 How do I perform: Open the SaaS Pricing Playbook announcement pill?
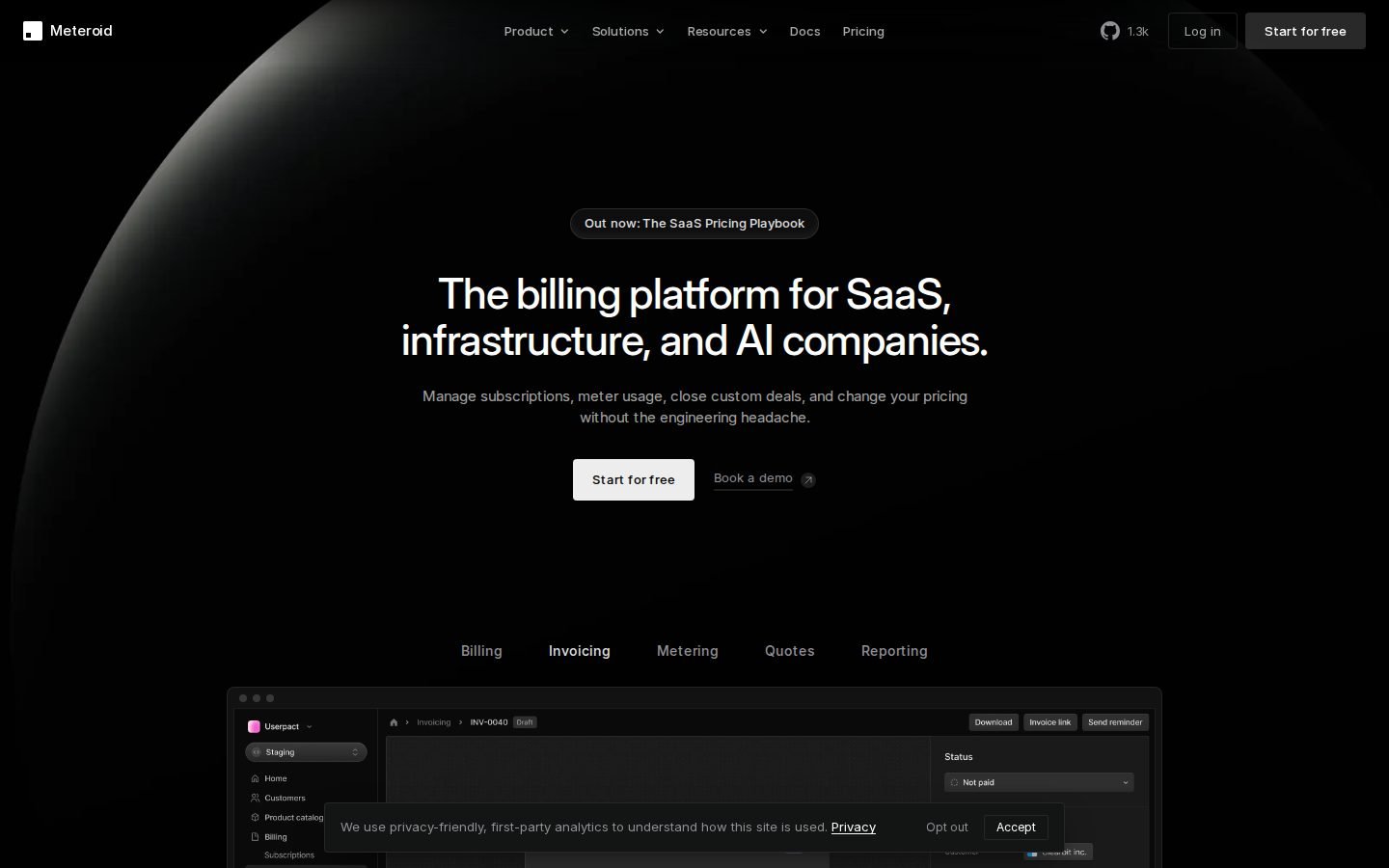pos(694,224)
